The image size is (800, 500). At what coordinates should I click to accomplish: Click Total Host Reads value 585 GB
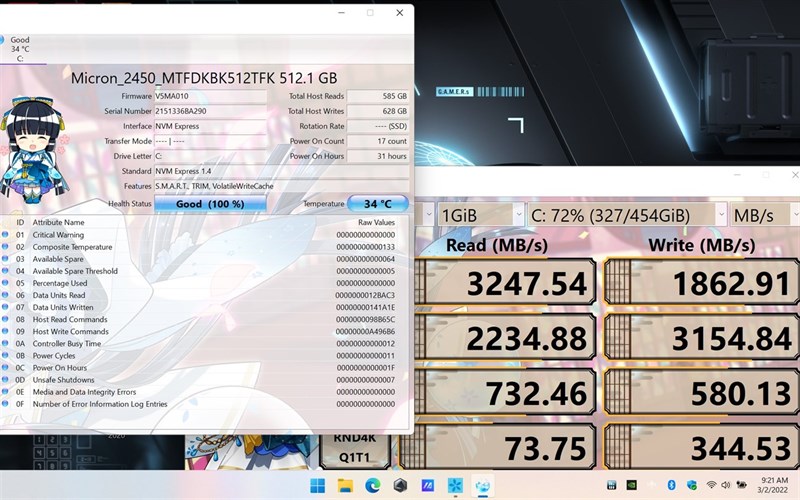click(x=378, y=96)
